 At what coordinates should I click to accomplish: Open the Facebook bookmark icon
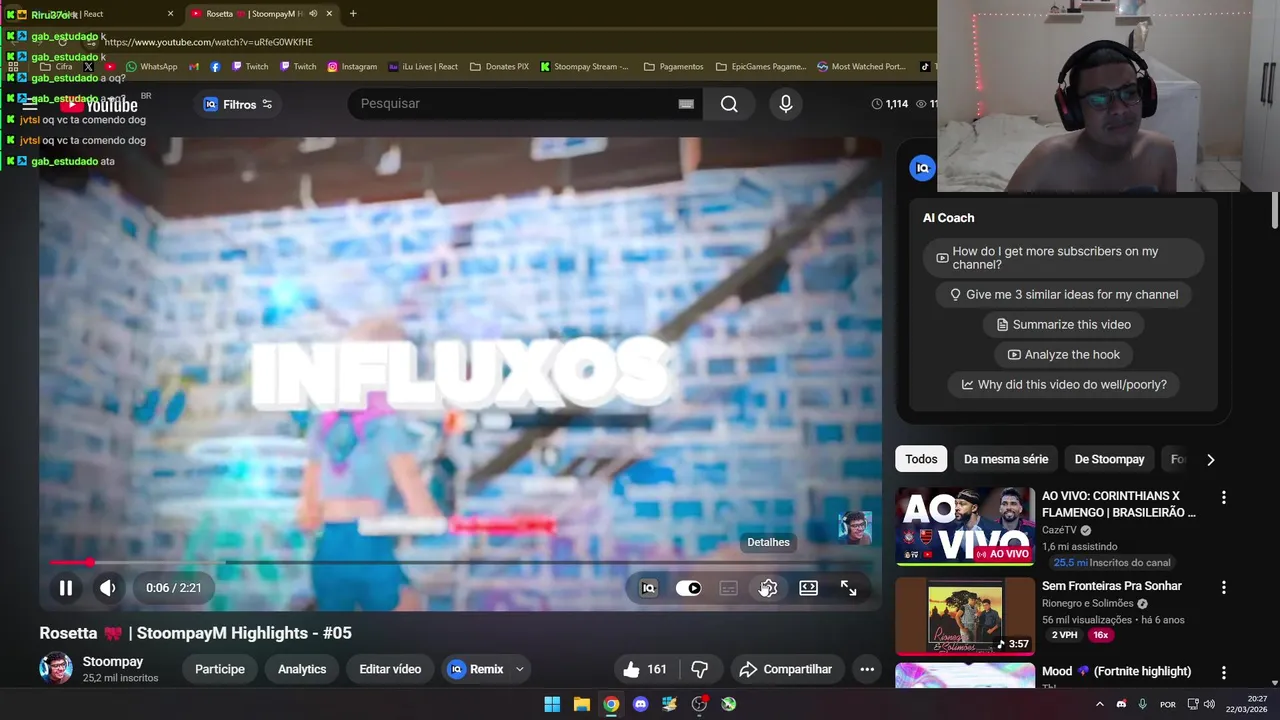(215, 67)
